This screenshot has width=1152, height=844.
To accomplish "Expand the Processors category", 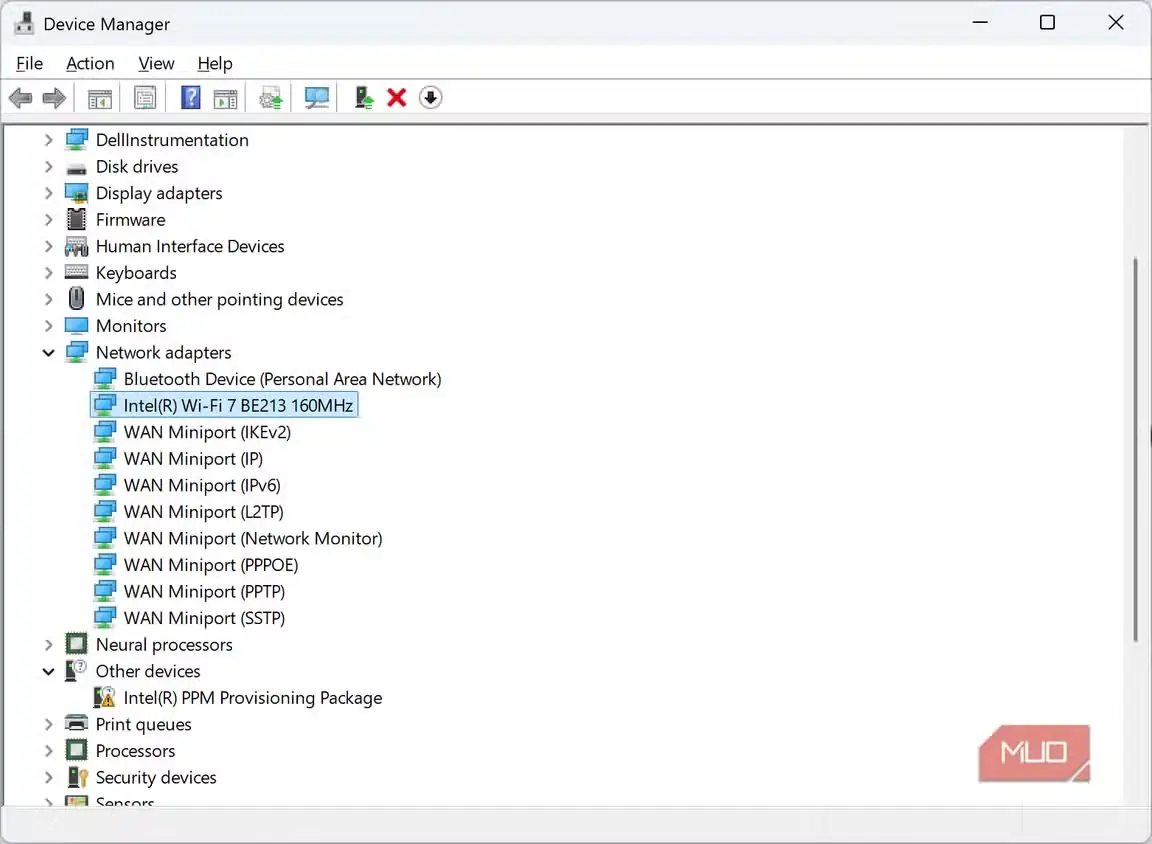I will pos(48,751).
